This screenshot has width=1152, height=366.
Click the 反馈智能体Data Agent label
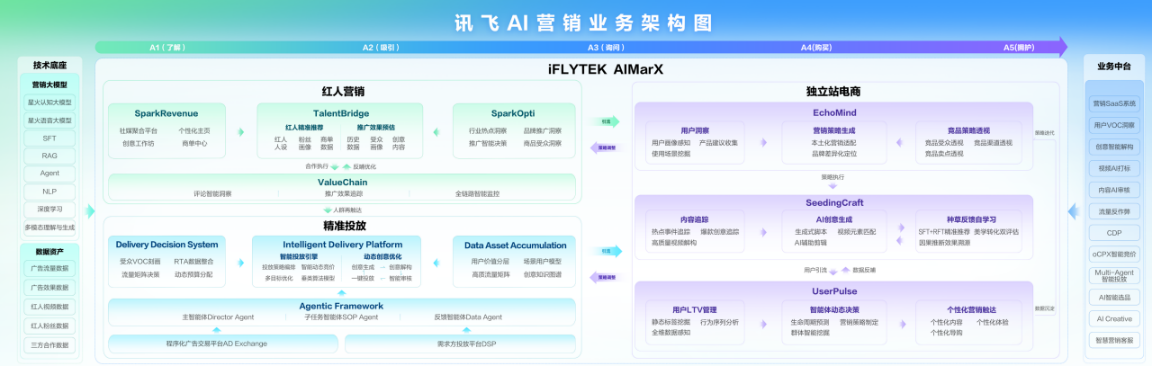pyautogui.click(x=467, y=317)
